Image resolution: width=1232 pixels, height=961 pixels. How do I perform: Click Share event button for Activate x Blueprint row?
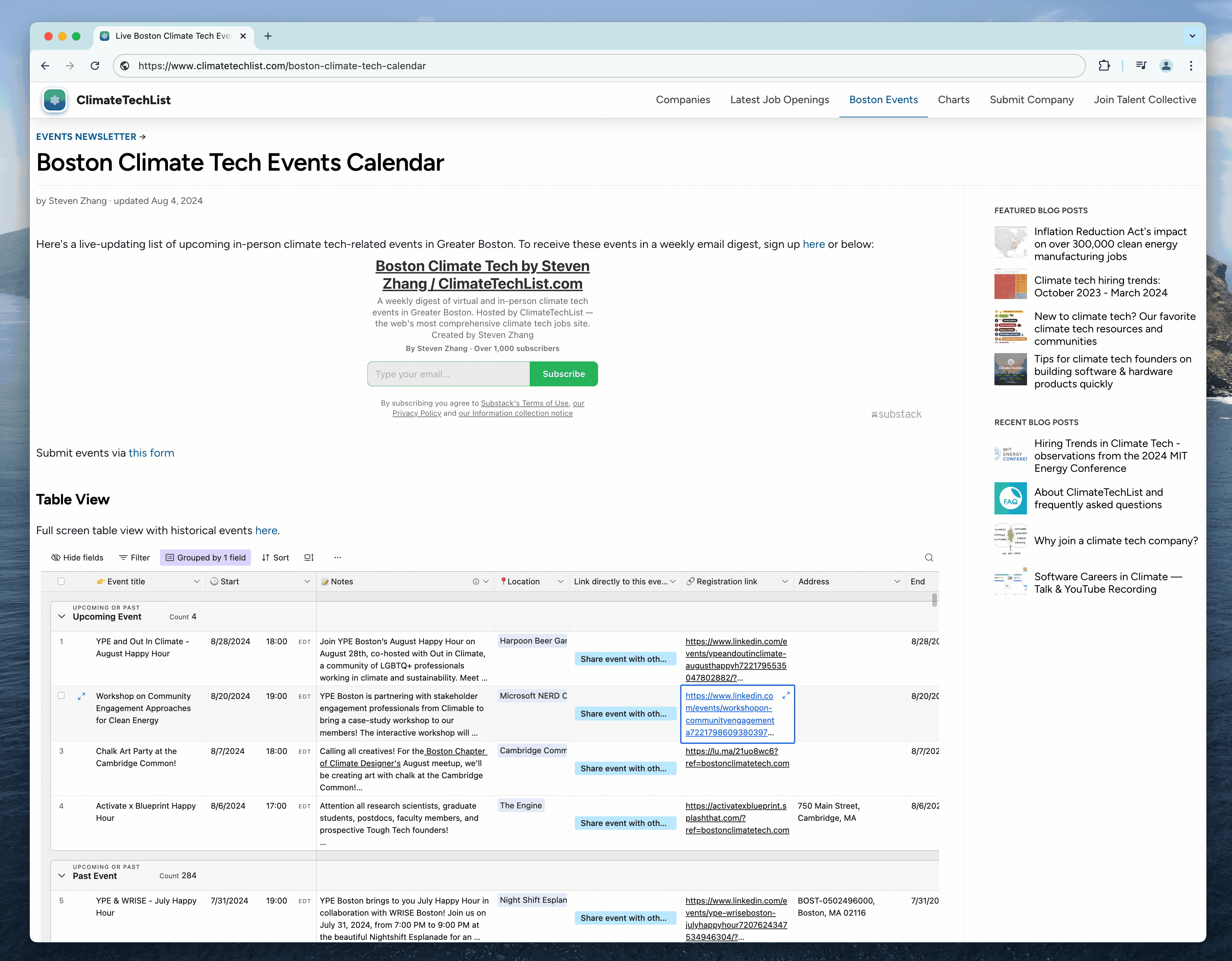coord(625,823)
